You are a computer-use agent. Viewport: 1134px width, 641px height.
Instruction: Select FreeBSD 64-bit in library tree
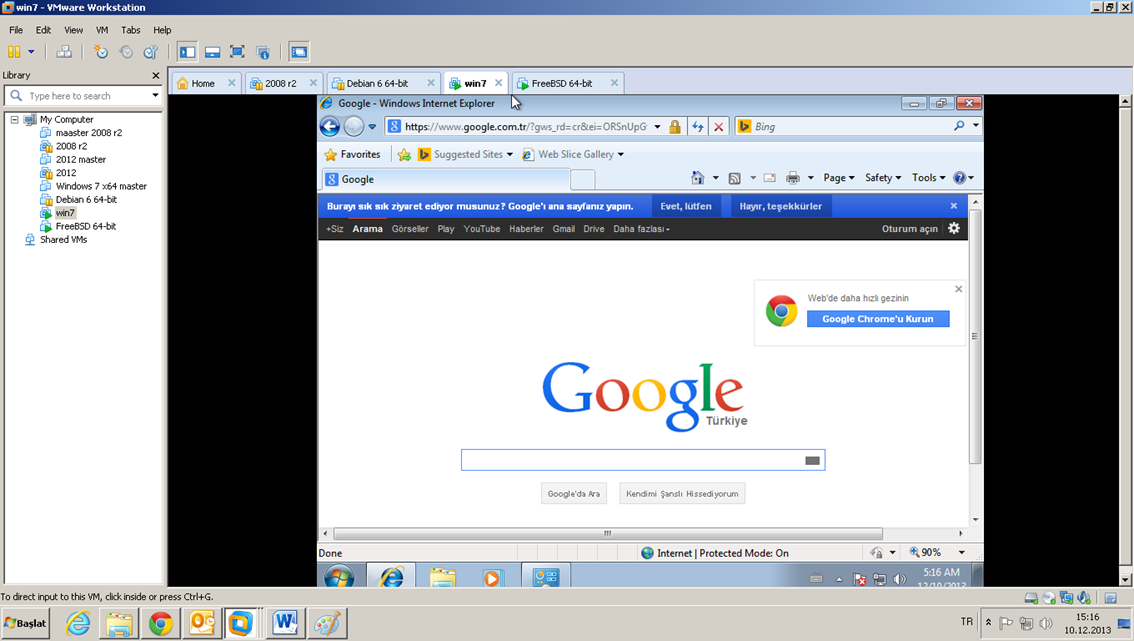point(85,226)
